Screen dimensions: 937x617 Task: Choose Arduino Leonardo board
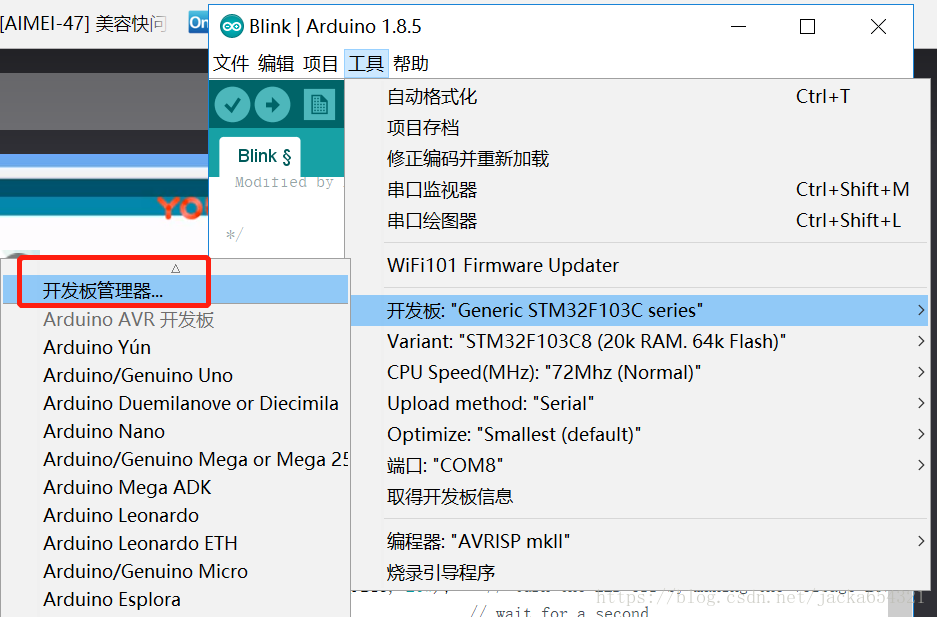click(x=176, y=515)
